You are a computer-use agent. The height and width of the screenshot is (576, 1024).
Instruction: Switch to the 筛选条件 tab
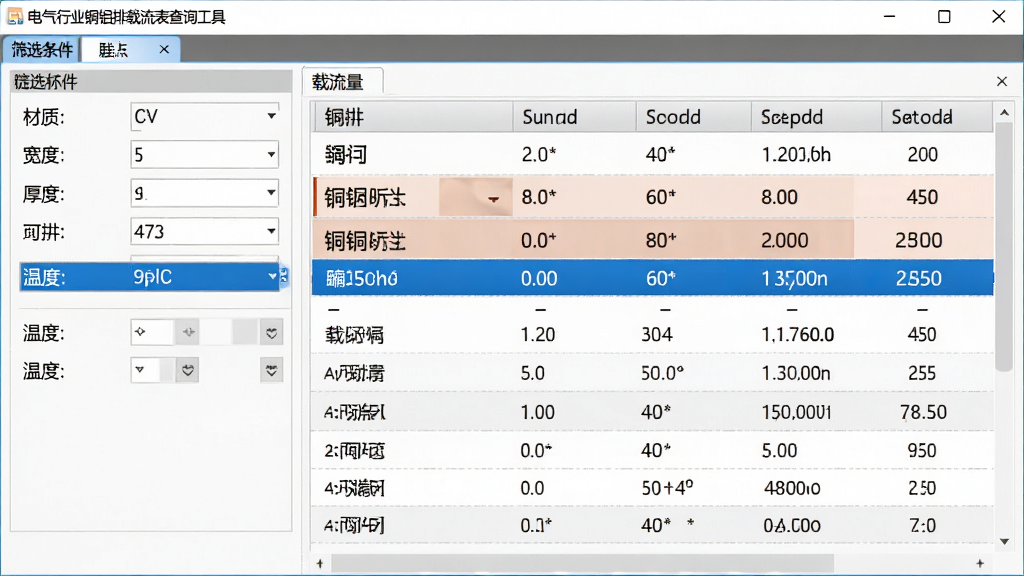[x=41, y=50]
